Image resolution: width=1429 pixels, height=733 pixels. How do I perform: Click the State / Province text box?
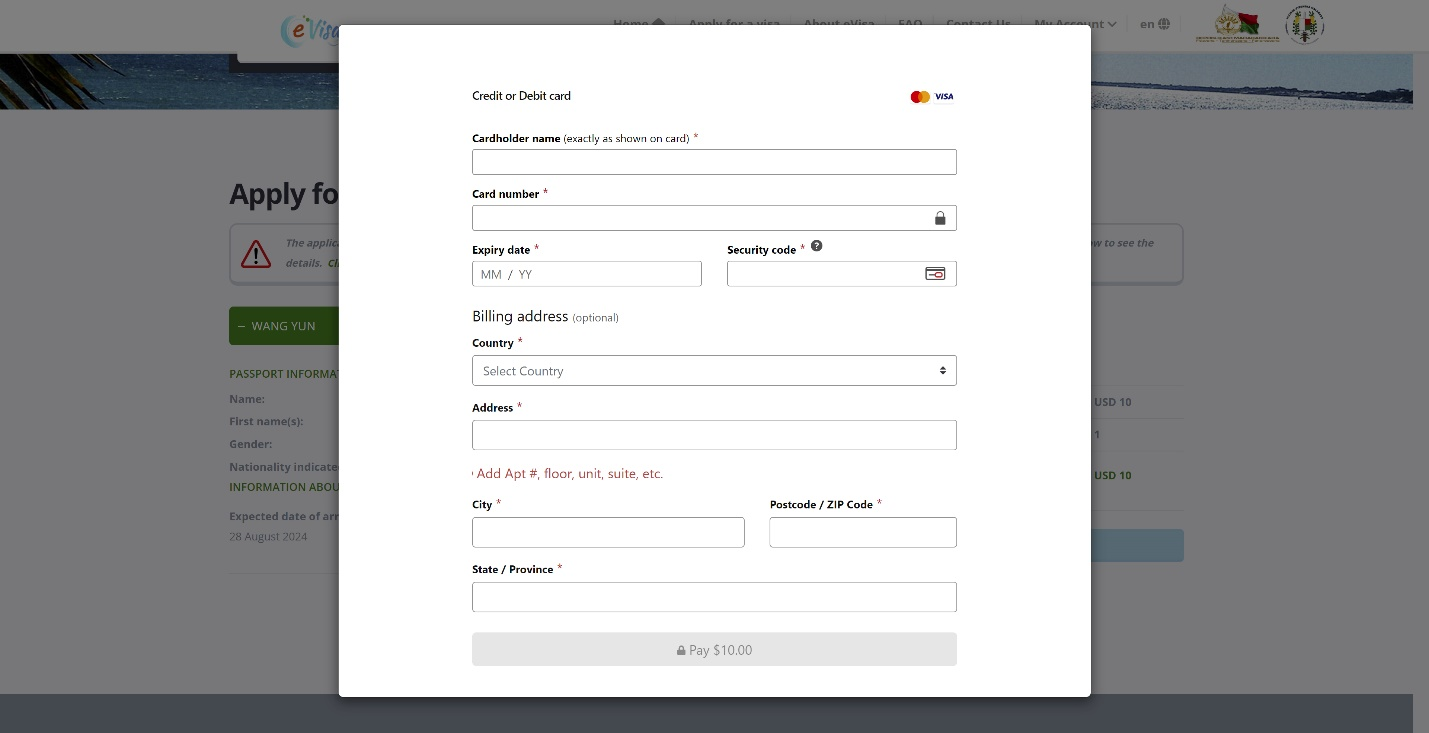pos(714,597)
